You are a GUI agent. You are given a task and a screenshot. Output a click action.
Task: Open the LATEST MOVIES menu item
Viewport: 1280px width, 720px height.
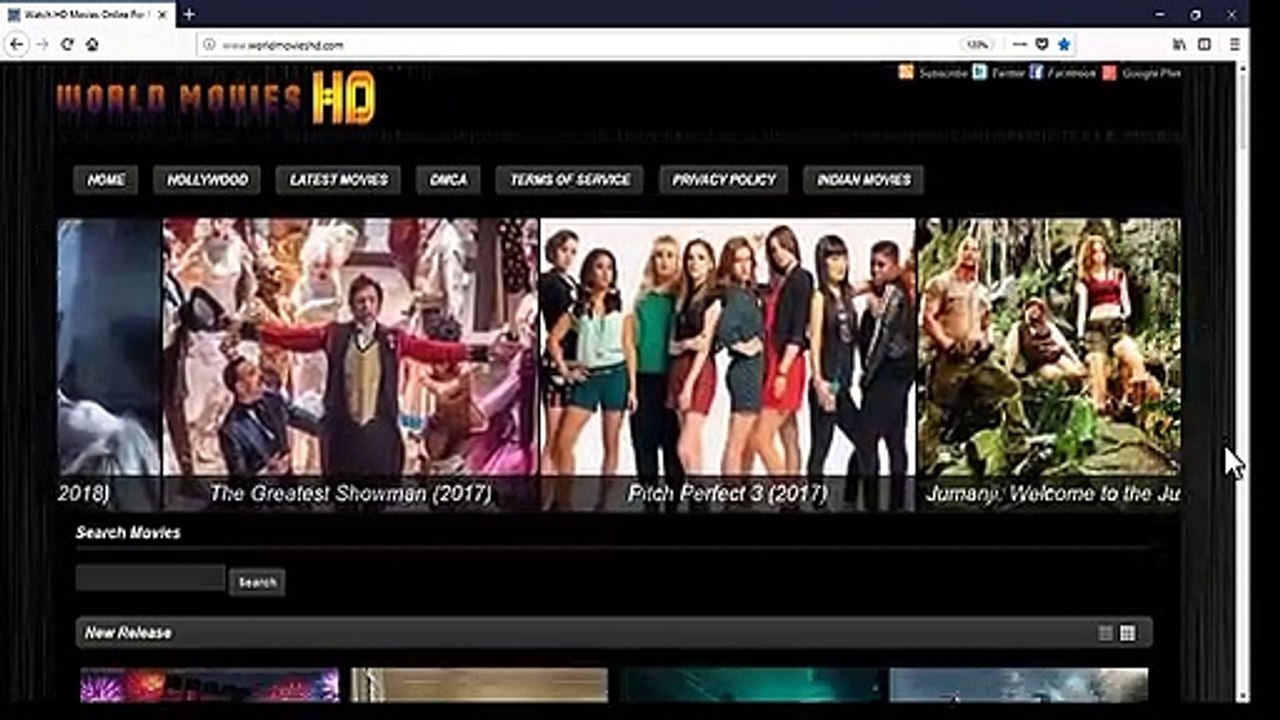pos(338,180)
